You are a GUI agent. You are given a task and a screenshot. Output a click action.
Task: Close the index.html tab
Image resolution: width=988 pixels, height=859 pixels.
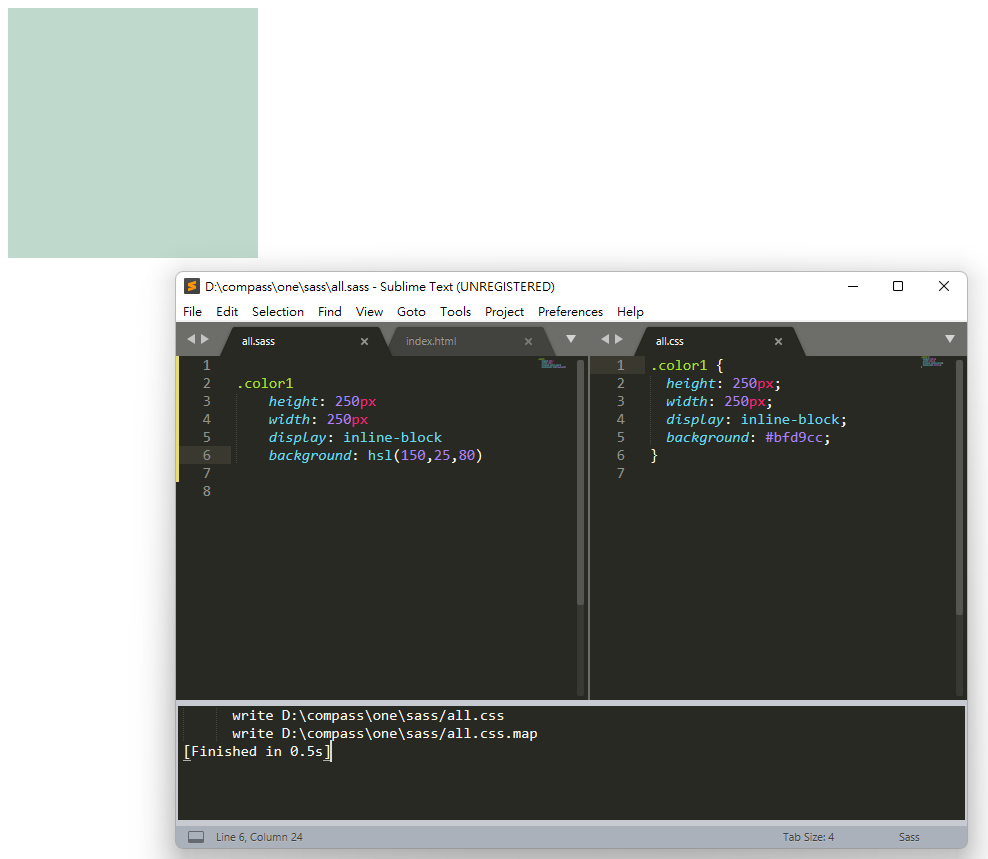528,342
